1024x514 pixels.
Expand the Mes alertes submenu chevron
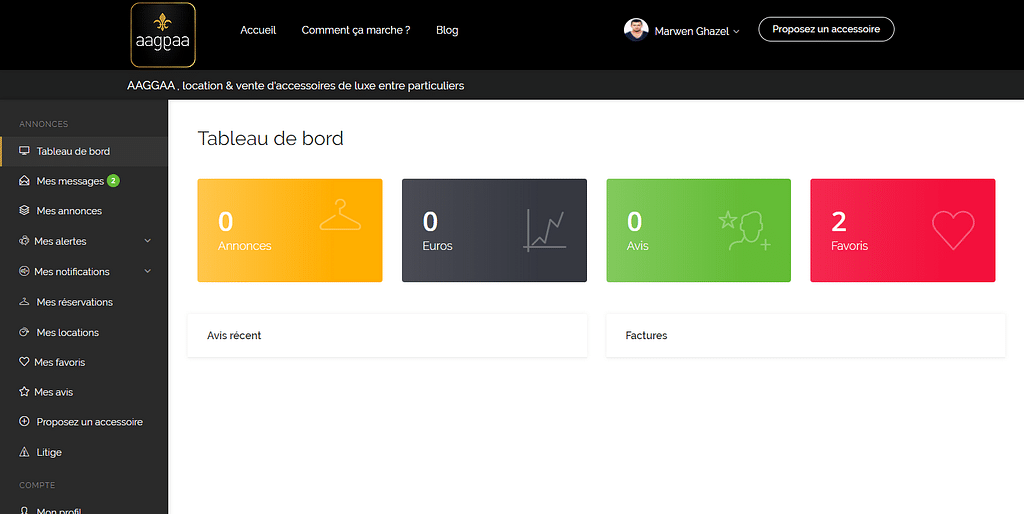click(x=148, y=241)
